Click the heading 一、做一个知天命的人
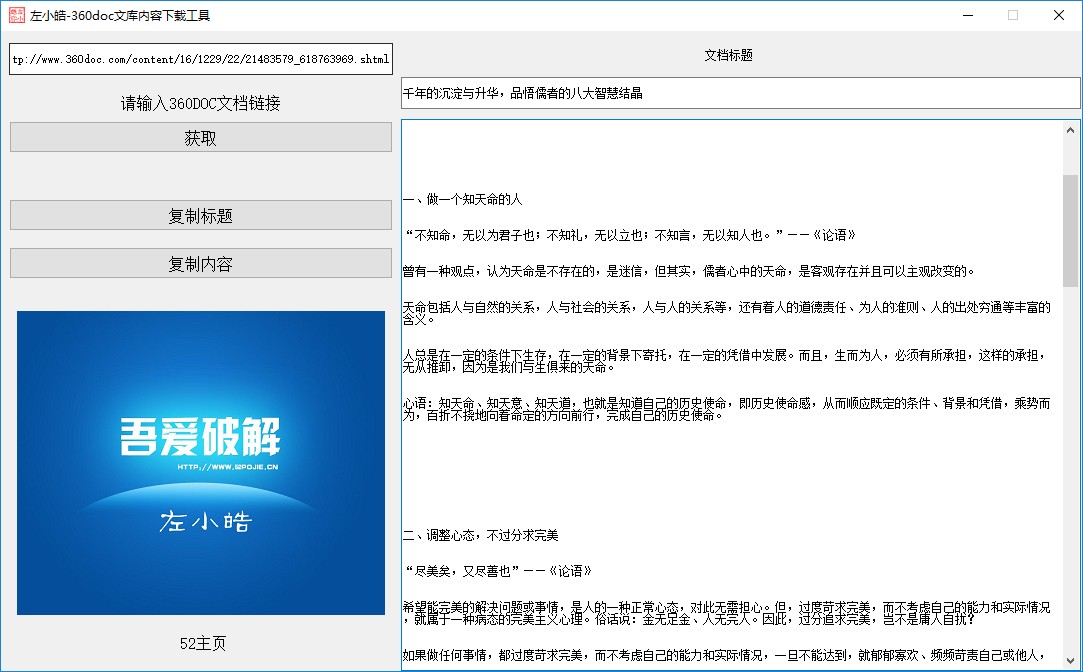Screen dimensions: 1083x672 coord(462,200)
